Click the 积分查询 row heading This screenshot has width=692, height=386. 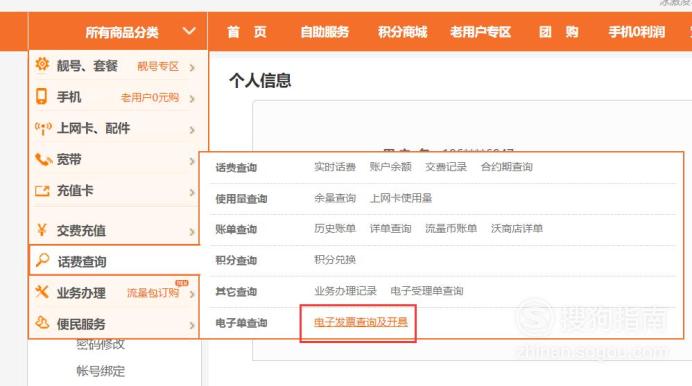[236, 260]
